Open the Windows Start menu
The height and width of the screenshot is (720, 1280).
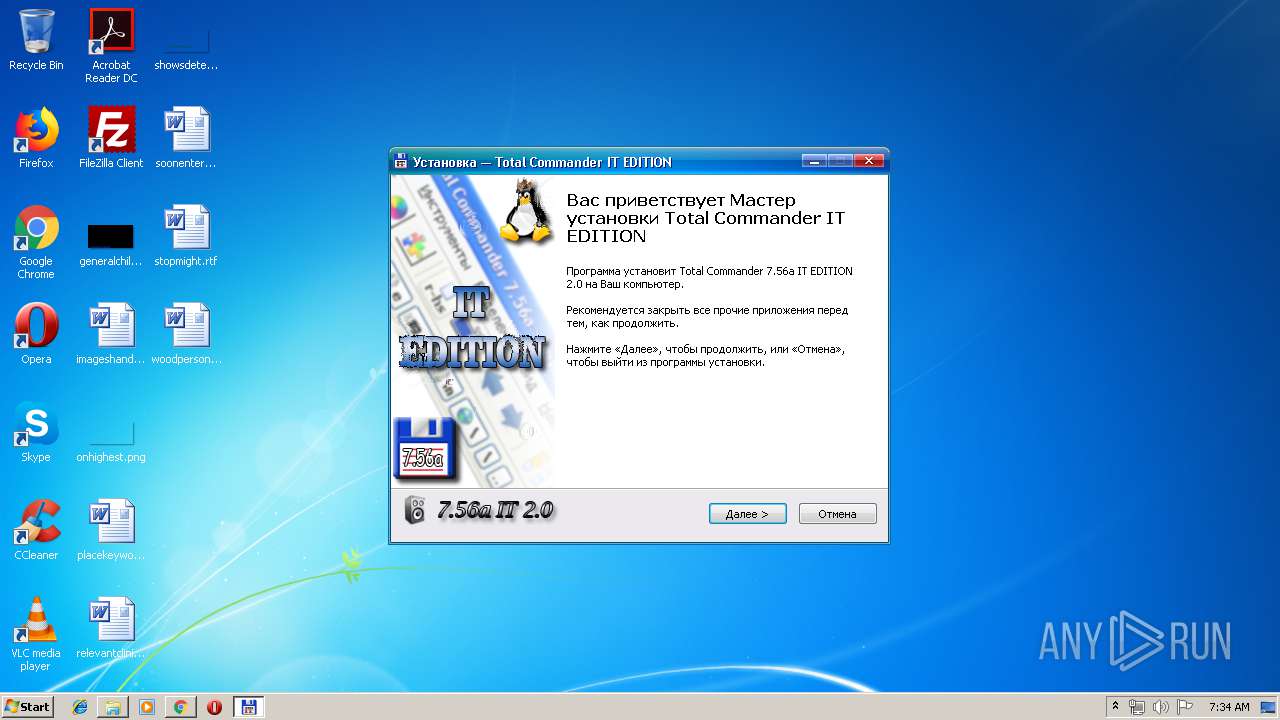coord(27,707)
